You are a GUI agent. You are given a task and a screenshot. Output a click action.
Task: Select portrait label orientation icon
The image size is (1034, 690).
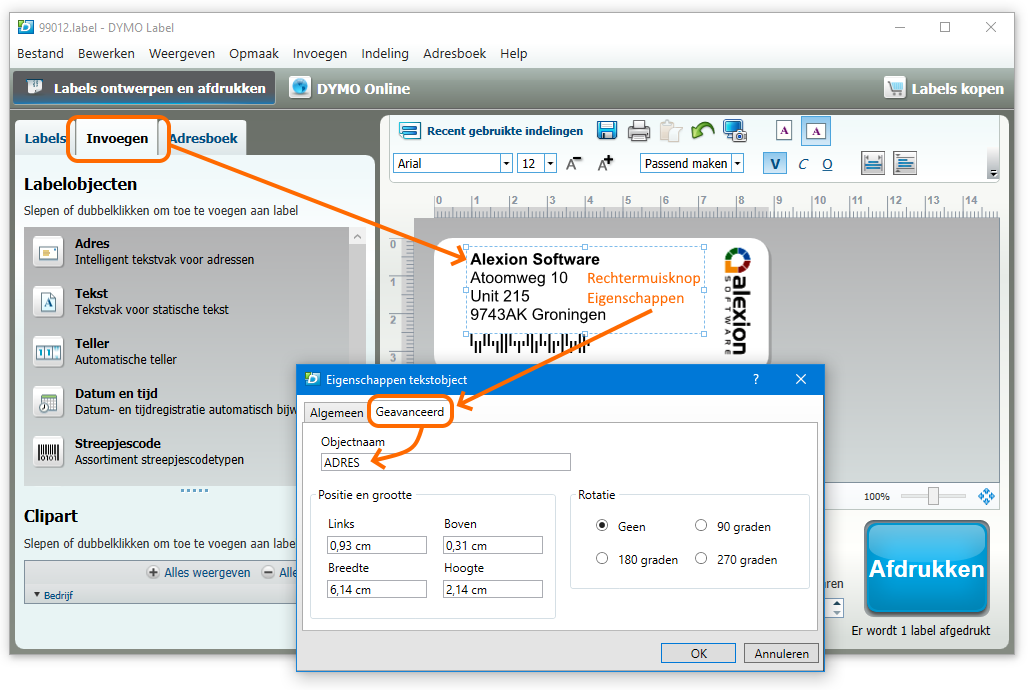click(784, 131)
